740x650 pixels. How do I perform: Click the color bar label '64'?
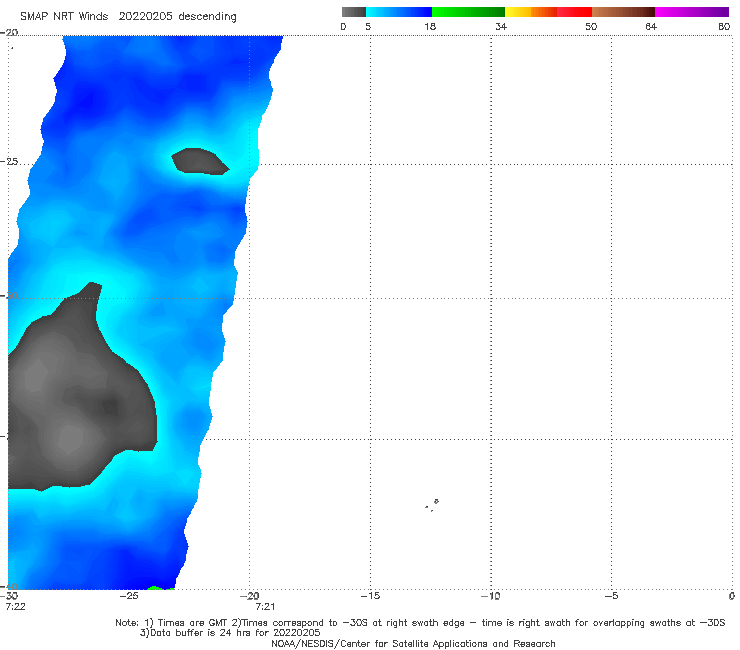[x=651, y=27]
